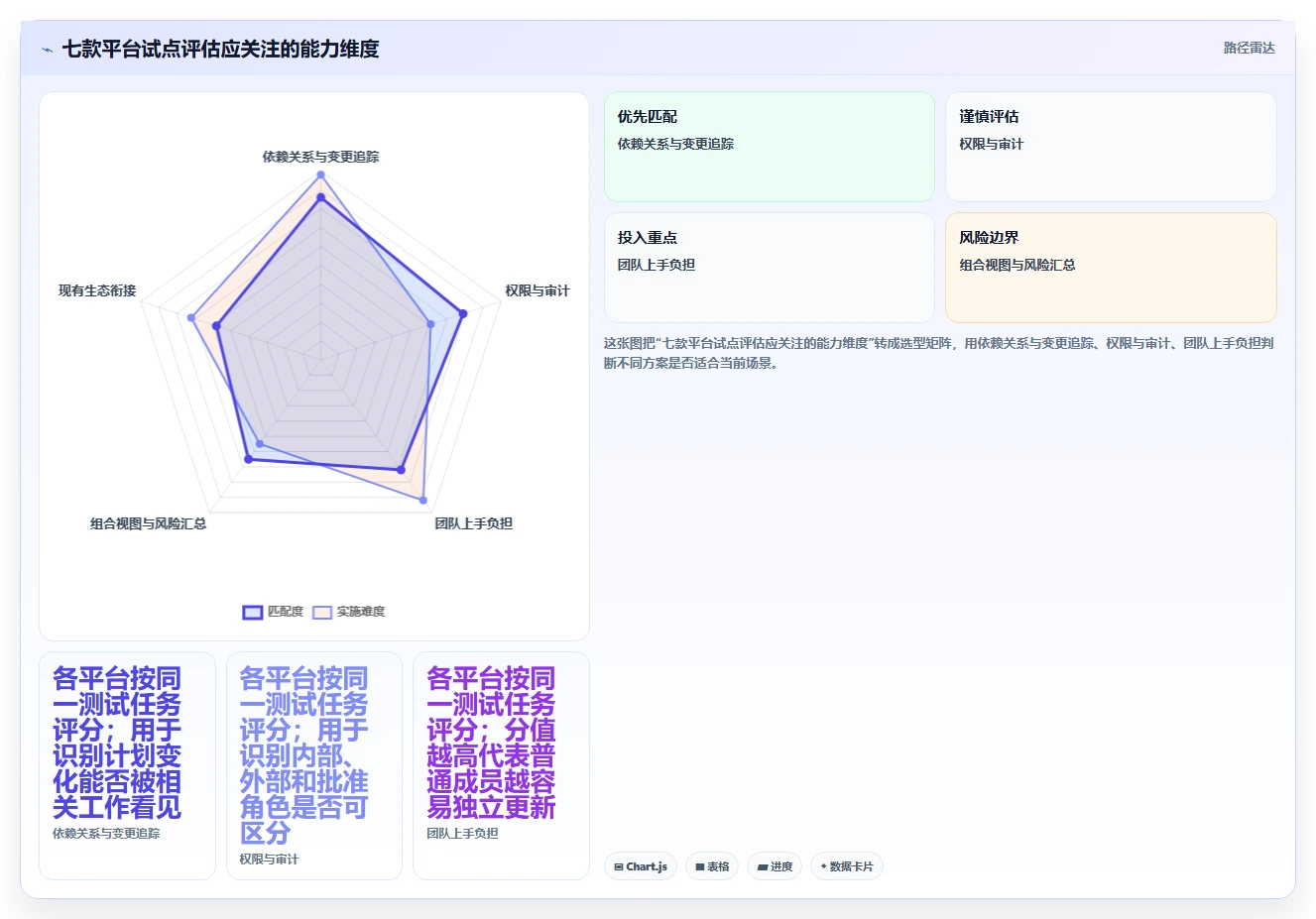Open the Chart.js tag

[641, 866]
